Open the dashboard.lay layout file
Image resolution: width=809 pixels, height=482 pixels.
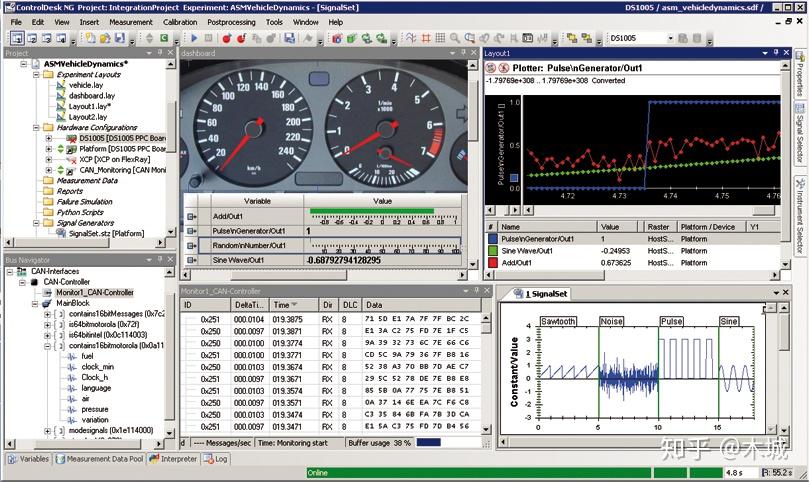[x=91, y=96]
